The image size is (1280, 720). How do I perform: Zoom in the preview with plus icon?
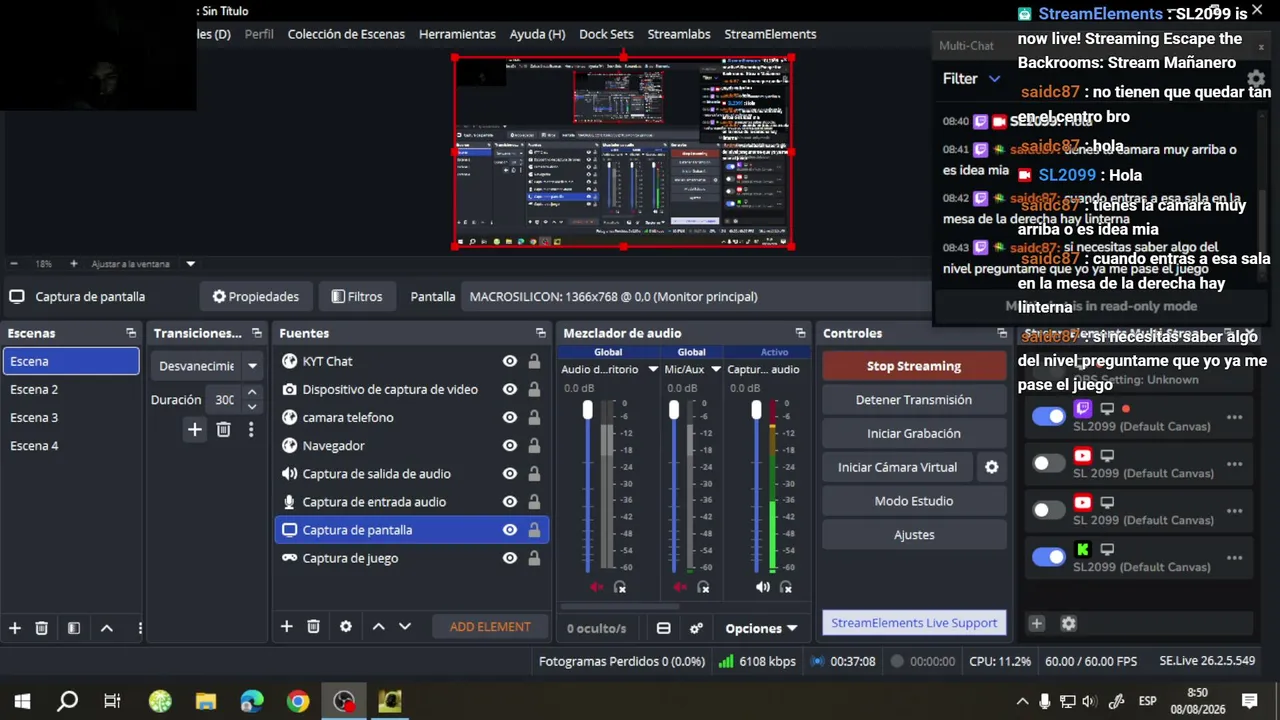[x=73, y=264]
